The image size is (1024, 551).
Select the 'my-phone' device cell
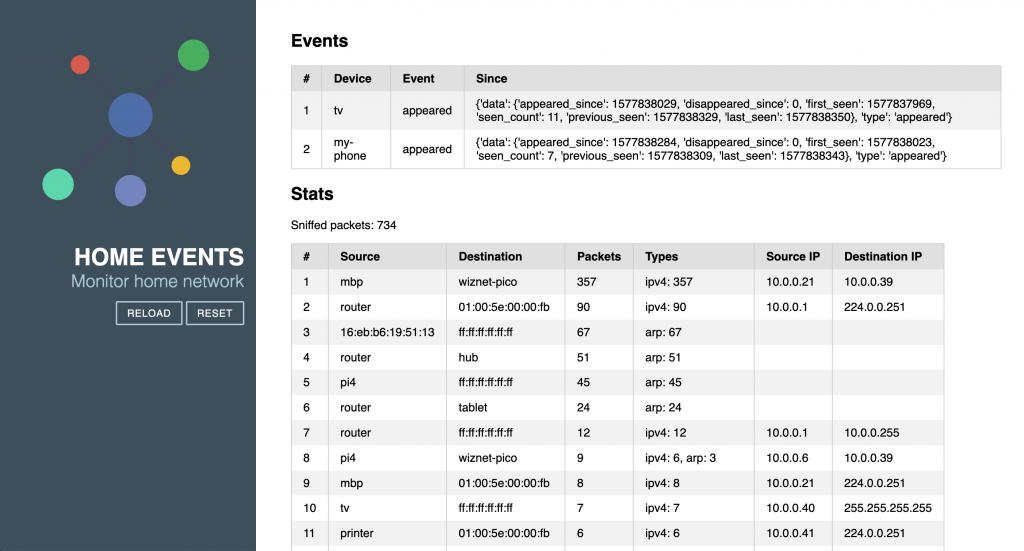(x=349, y=149)
